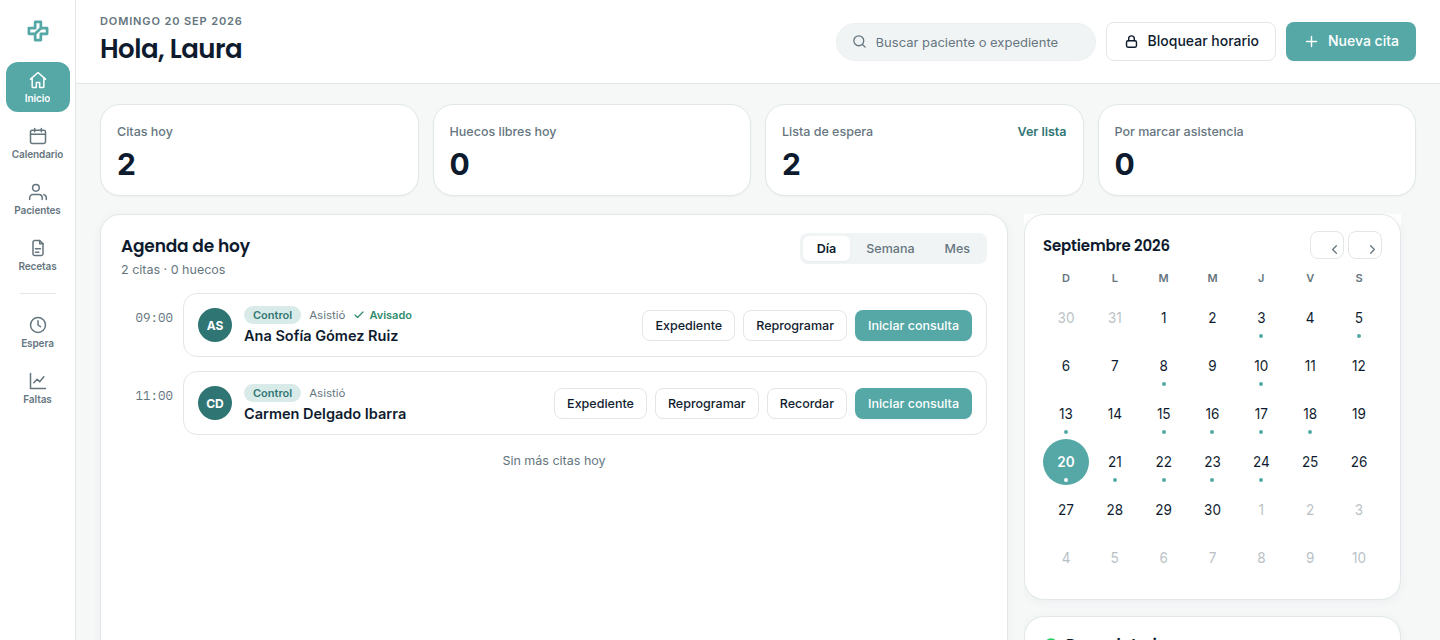Open Espera waiting list sidebar icon

[38, 332]
